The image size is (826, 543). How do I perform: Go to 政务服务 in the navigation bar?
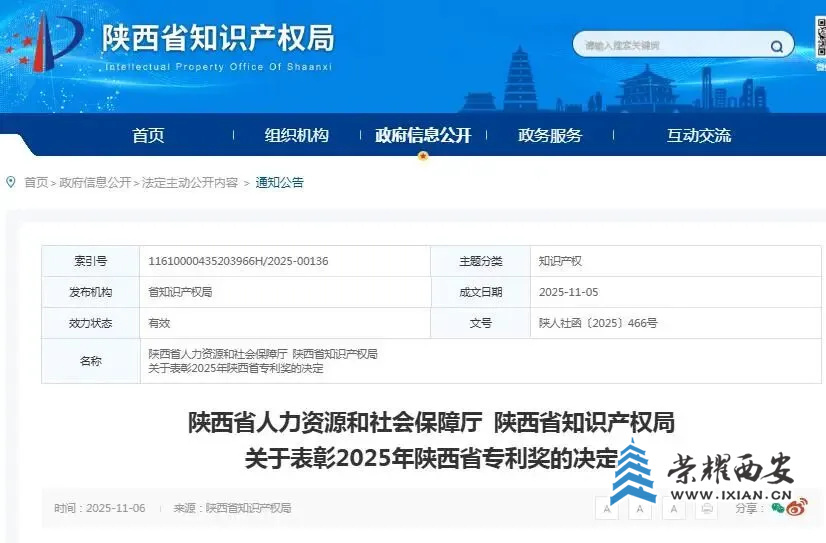click(549, 136)
